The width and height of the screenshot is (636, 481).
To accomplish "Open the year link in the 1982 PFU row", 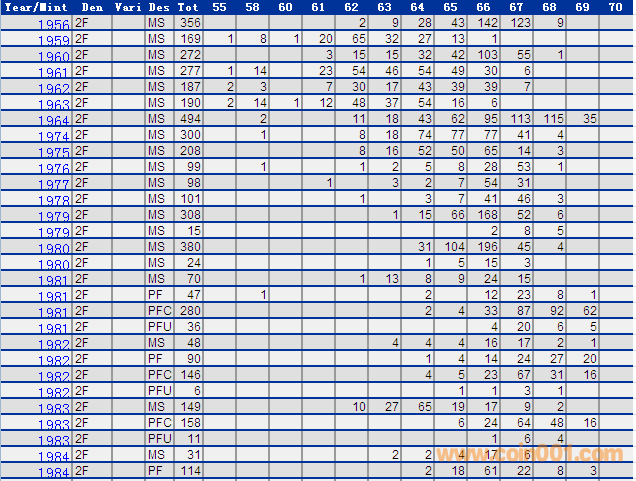I will tap(53, 392).
